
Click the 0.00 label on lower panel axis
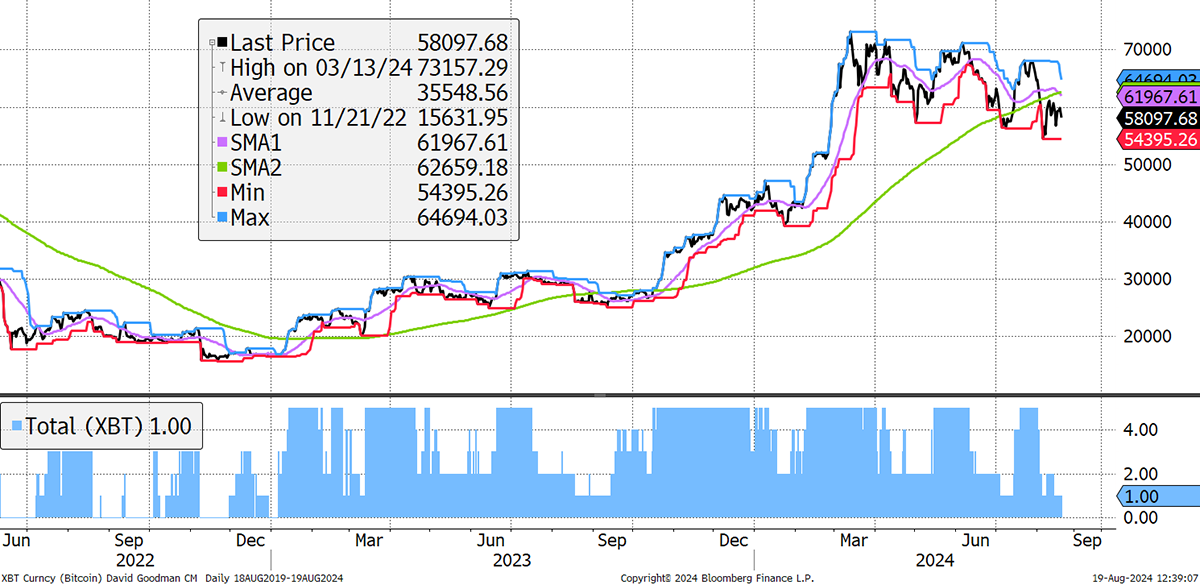1140,517
